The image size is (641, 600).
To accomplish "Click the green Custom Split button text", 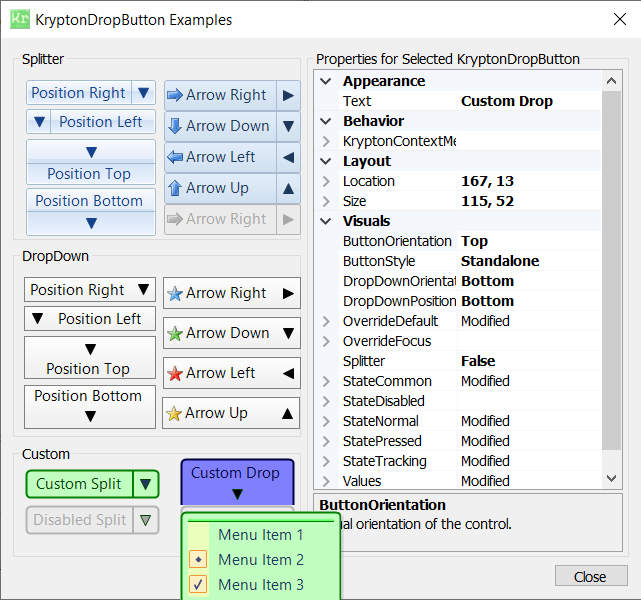I will [79, 484].
